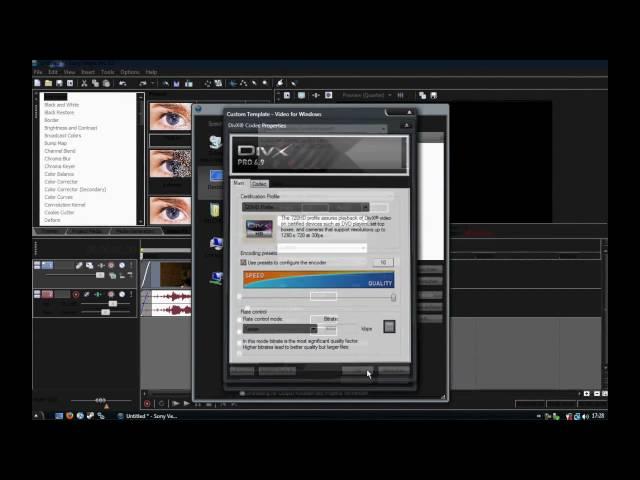This screenshot has height=480, width=640.
Task: Select 'Brightness and Contrast' in effects list
Action: (71, 128)
